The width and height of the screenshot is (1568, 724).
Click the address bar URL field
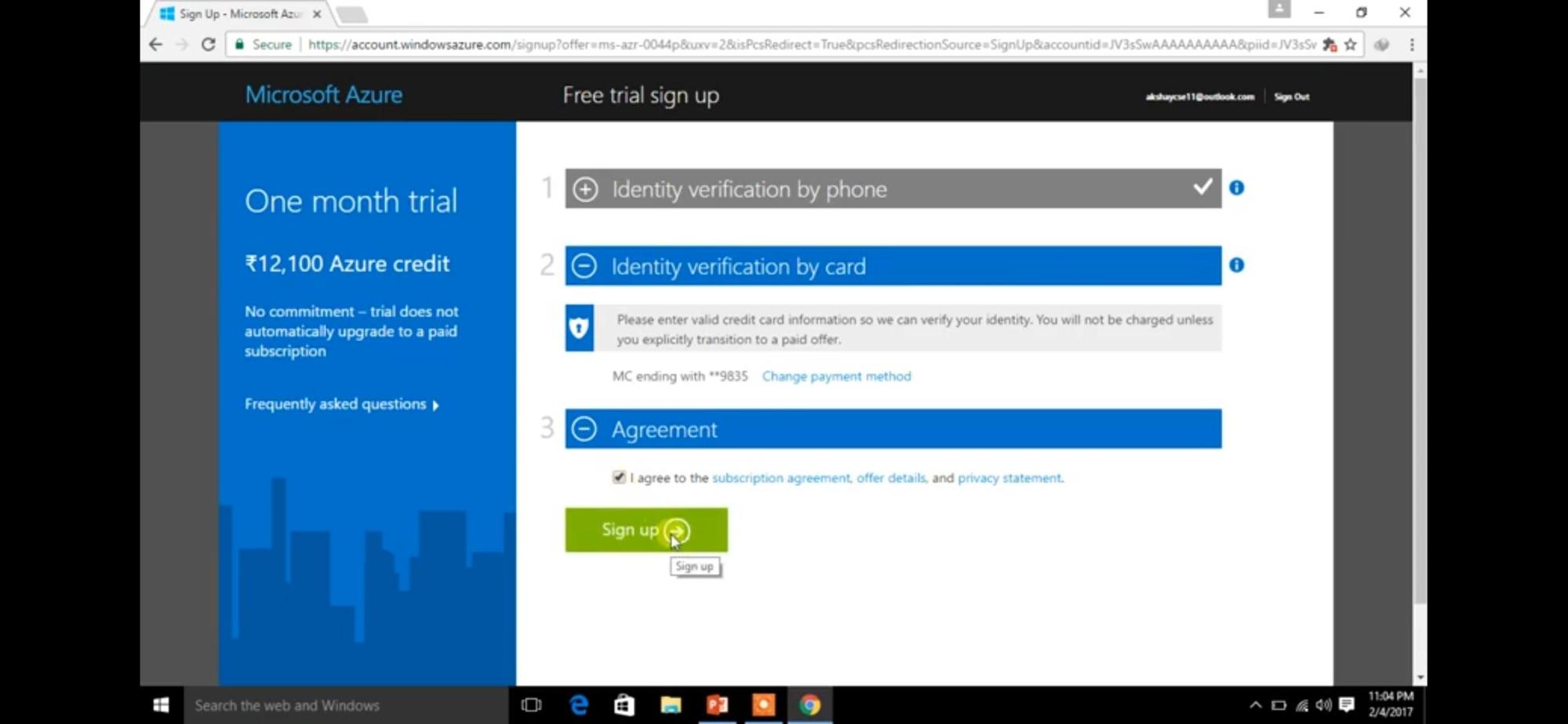click(811, 45)
